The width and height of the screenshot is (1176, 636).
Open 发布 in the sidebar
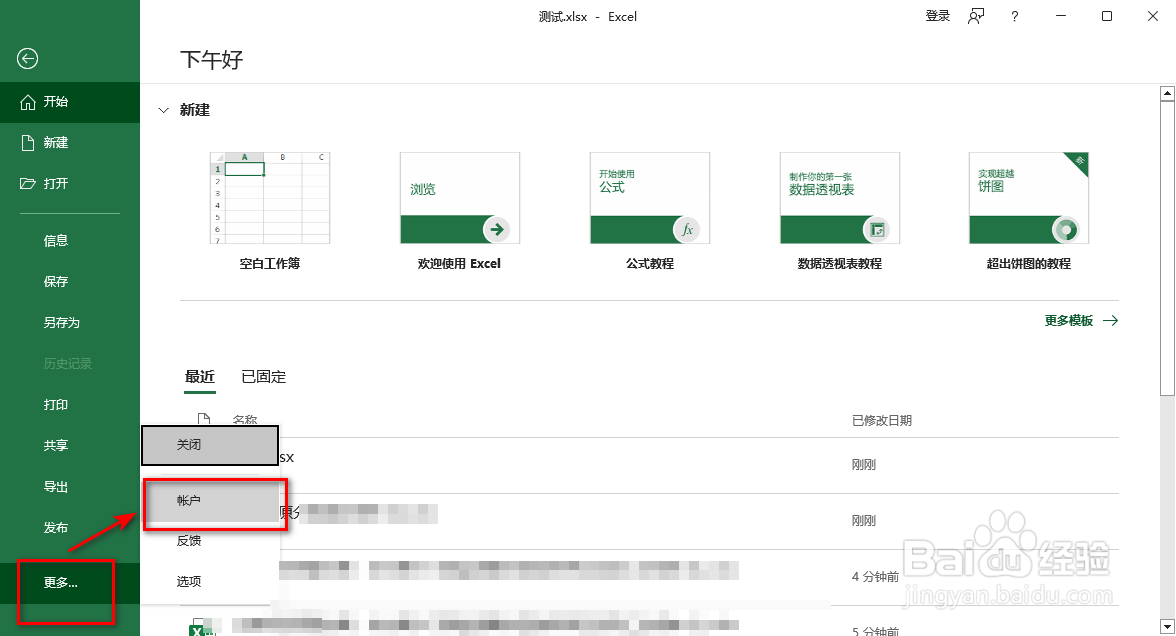(70, 528)
